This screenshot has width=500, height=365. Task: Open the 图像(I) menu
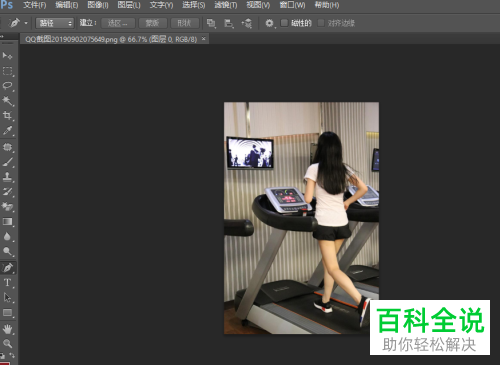pos(98,5)
